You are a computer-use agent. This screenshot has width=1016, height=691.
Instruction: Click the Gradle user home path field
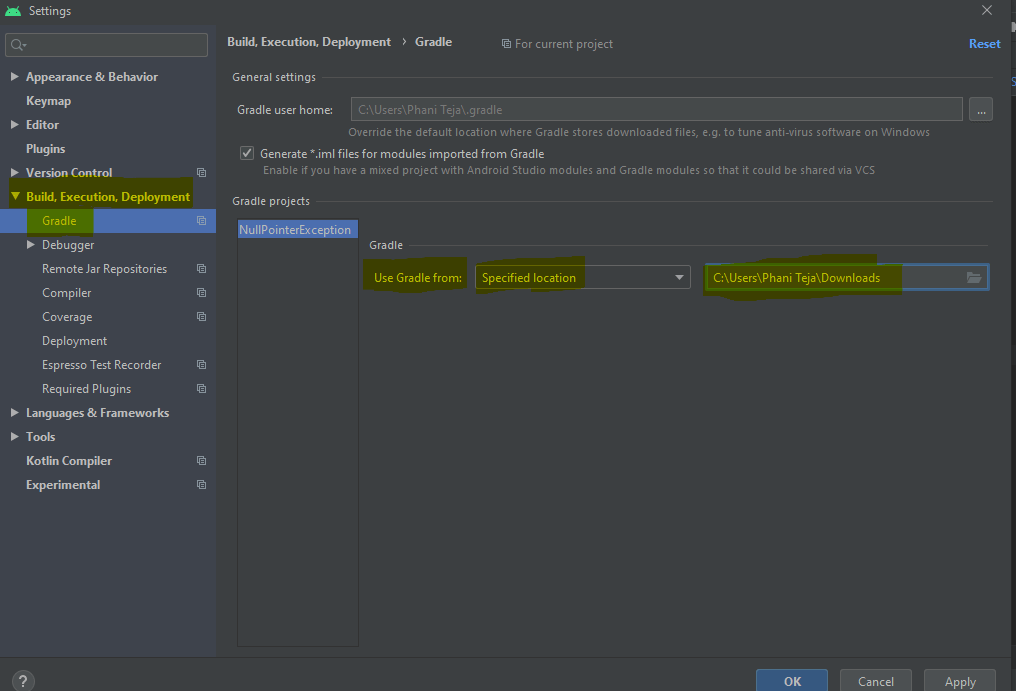coord(656,110)
